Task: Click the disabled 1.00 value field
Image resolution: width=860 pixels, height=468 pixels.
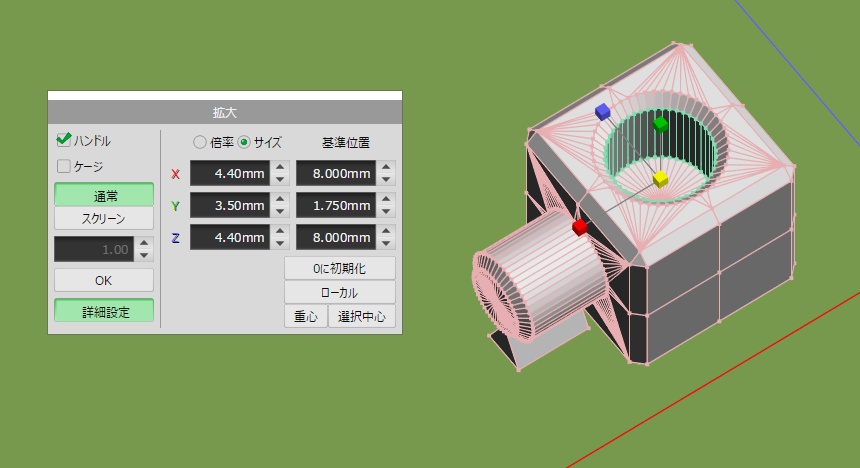Action: click(94, 249)
